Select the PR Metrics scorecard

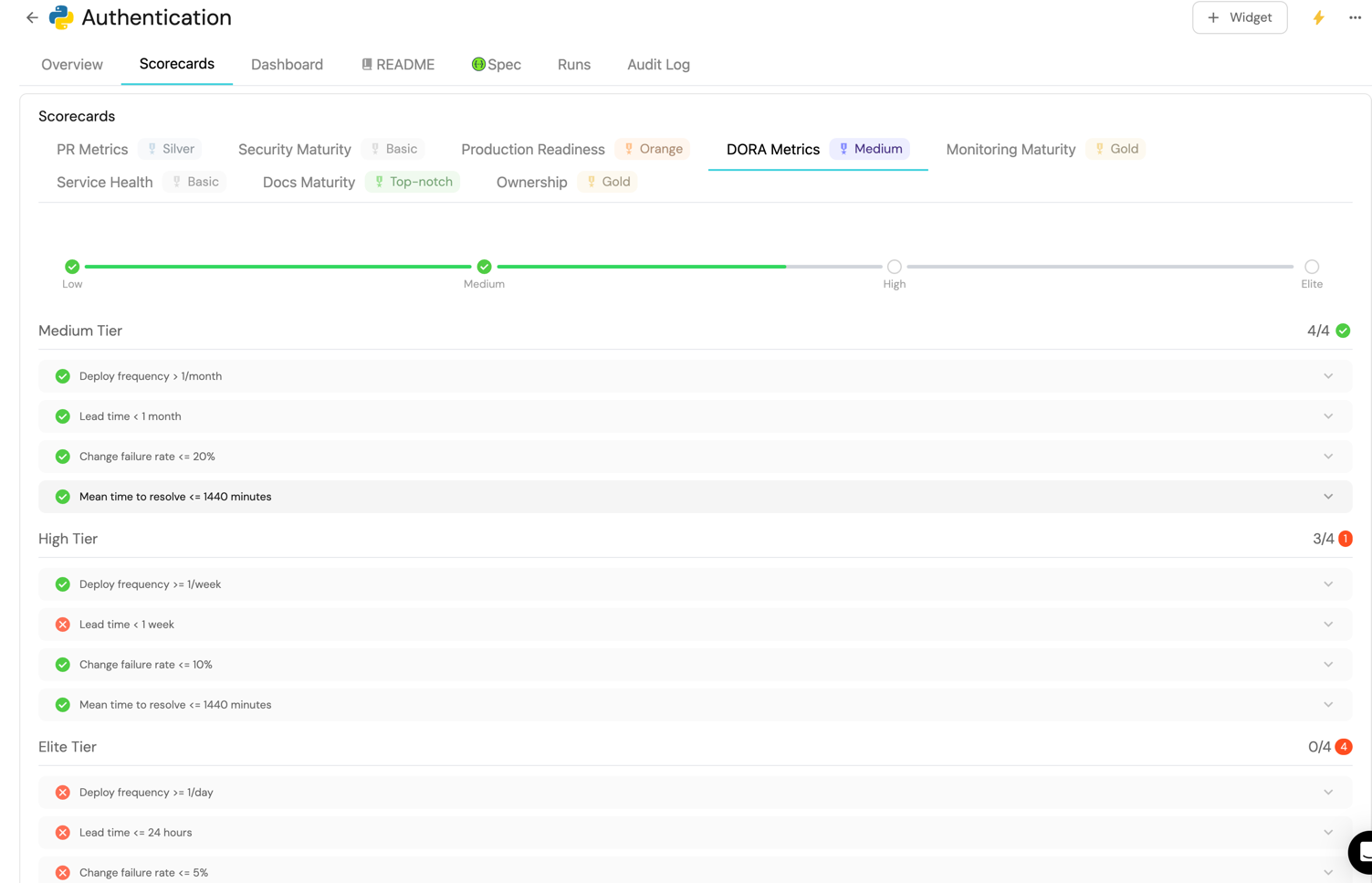(x=92, y=150)
